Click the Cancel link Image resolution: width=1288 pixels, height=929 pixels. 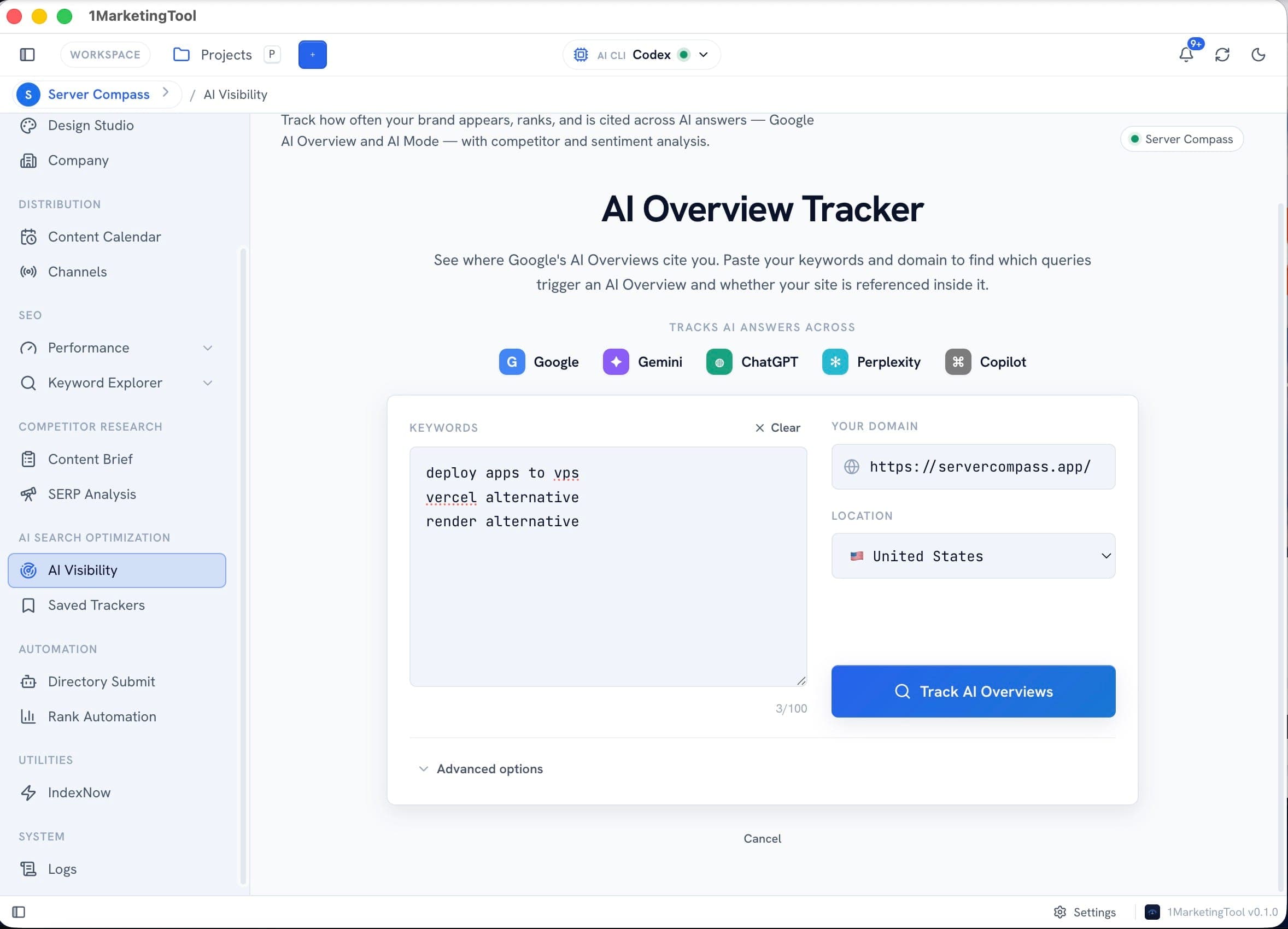[763, 839]
